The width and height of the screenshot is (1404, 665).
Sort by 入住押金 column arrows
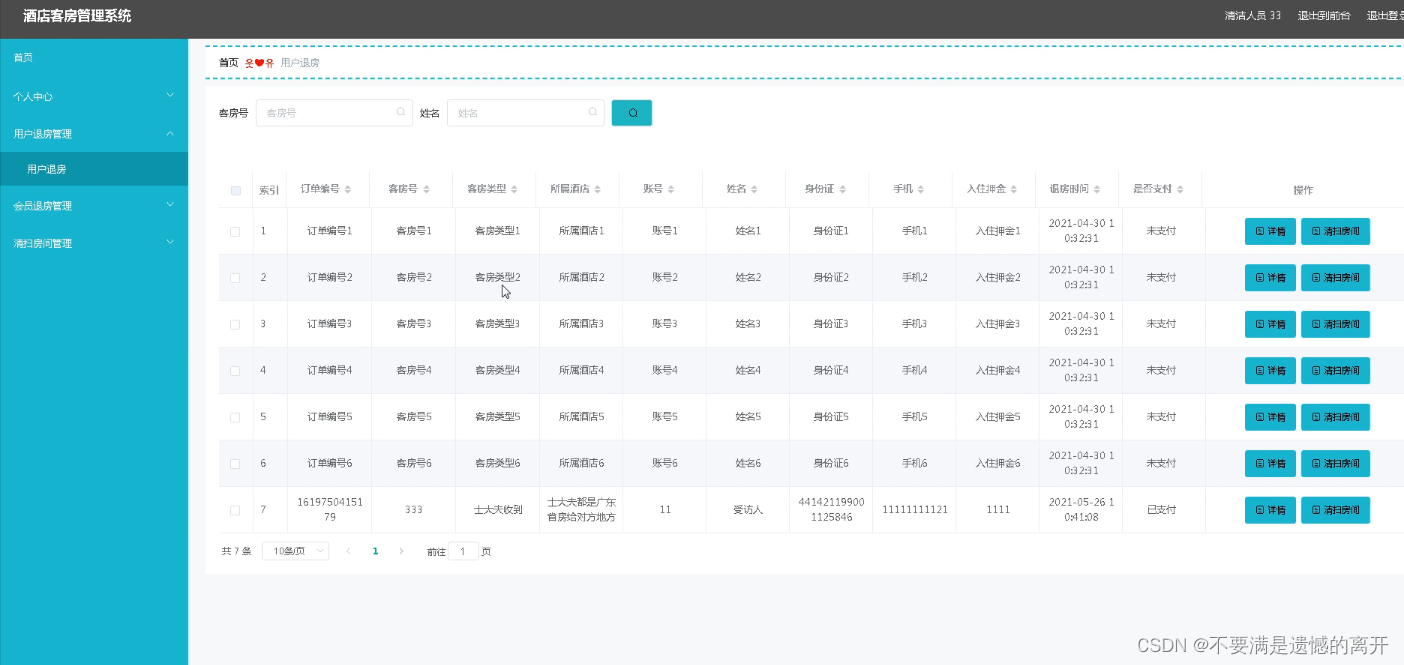pyautogui.click(x=1015, y=189)
